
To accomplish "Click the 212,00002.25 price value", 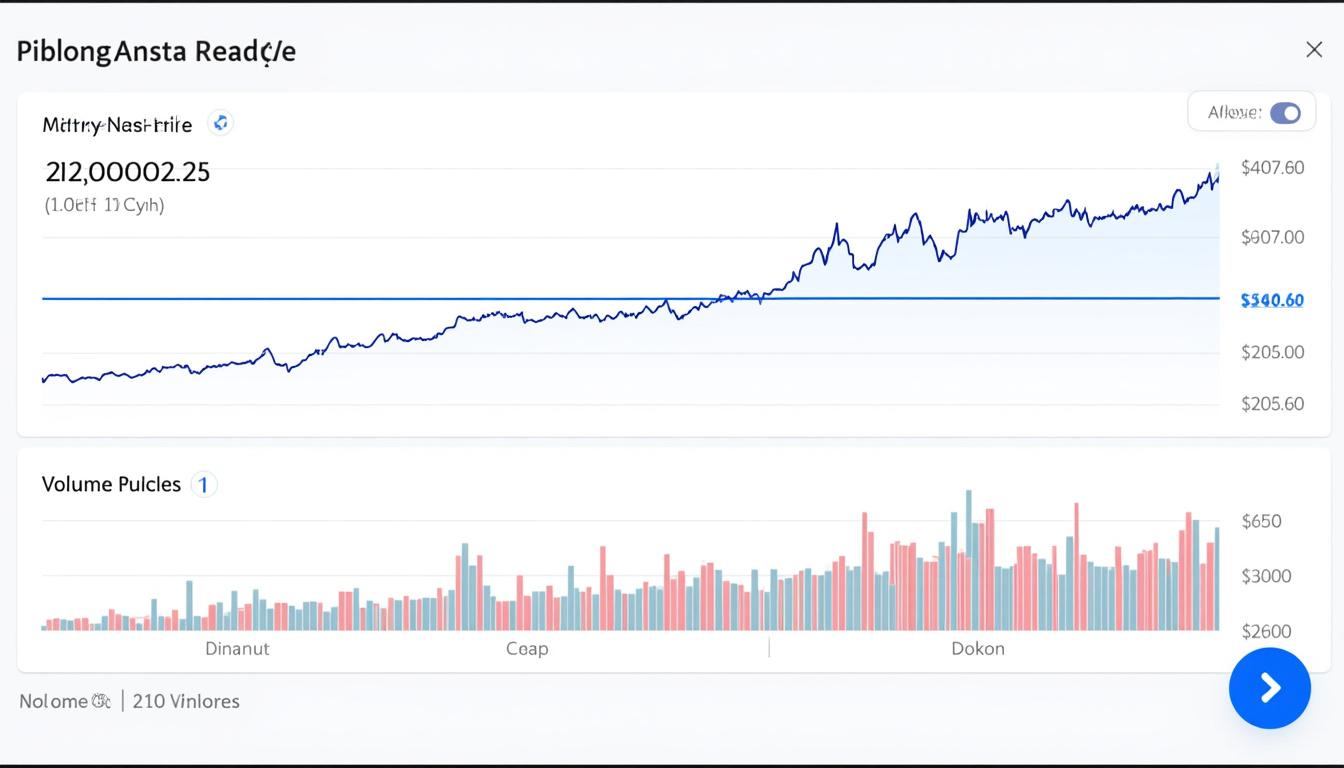I will click(x=126, y=171).
